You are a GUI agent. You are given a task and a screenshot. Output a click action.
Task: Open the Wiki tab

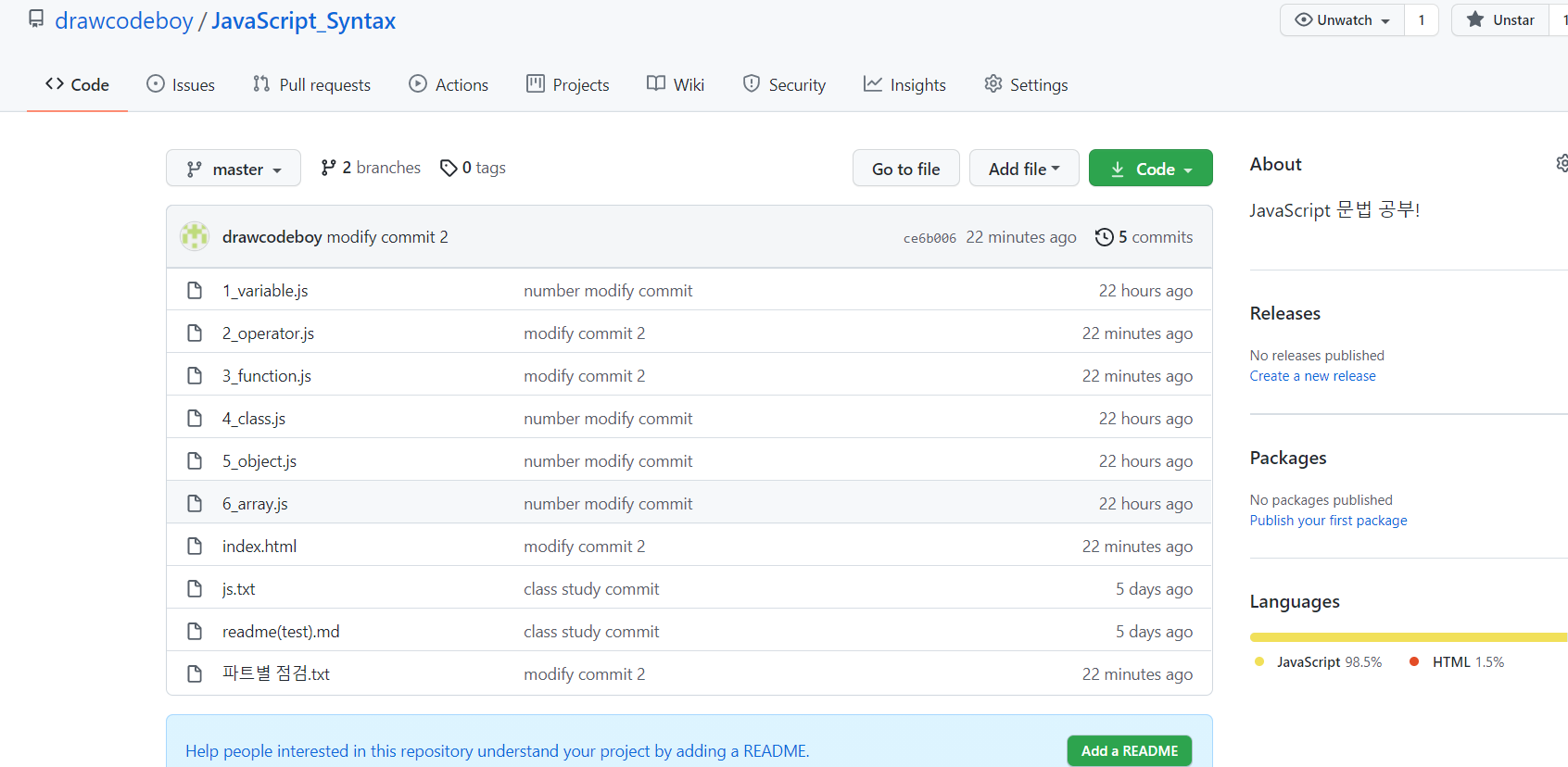click(676, 84)
